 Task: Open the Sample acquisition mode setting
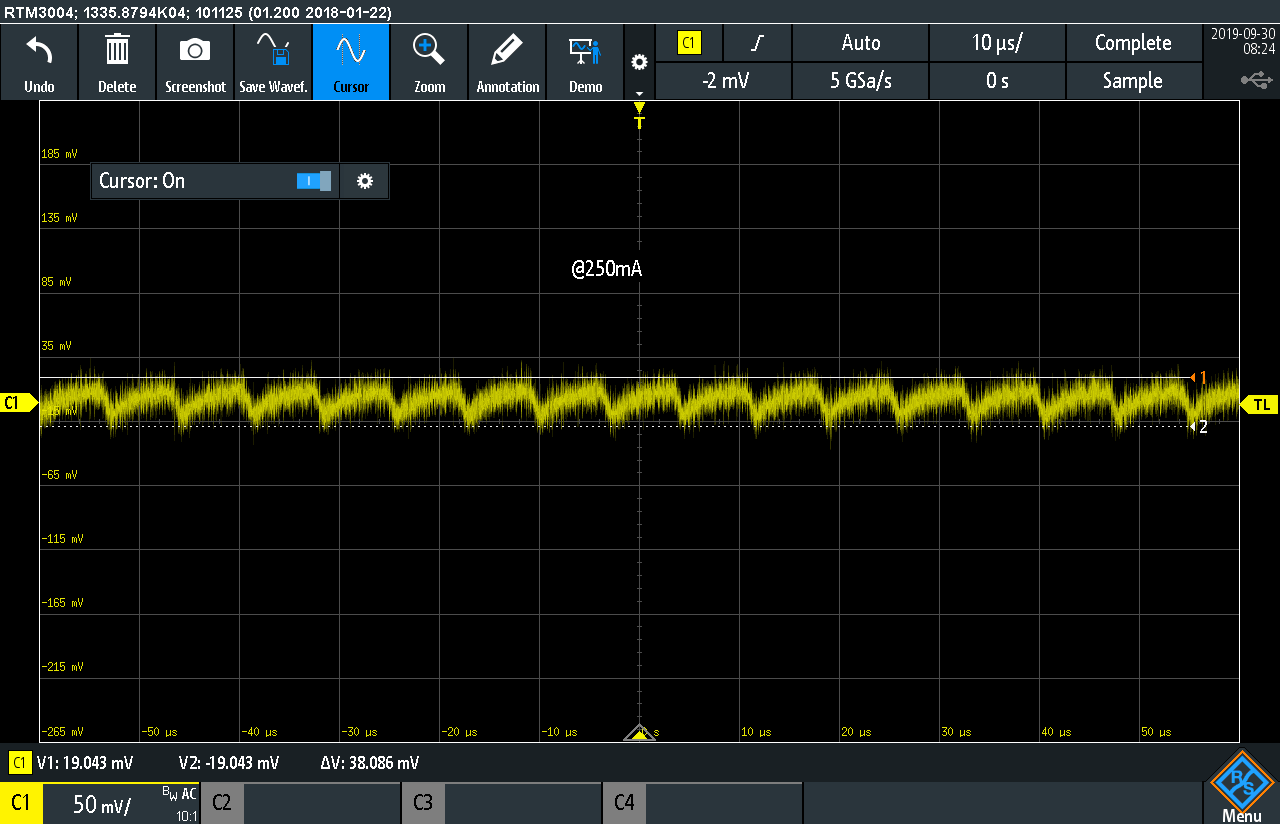pos(1133,81)
